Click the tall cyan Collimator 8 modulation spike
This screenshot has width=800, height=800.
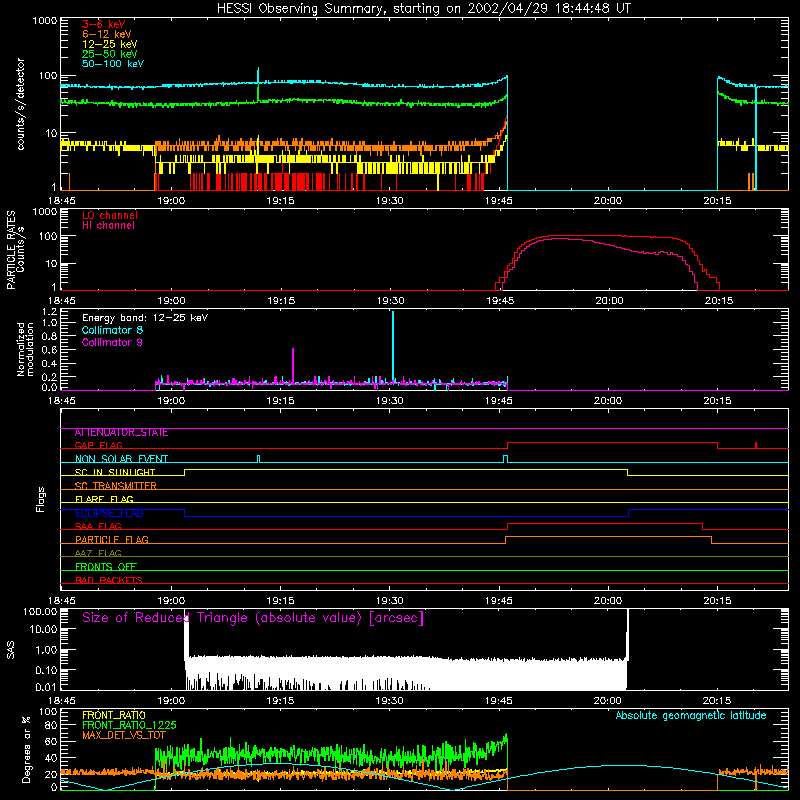point(393,347)
